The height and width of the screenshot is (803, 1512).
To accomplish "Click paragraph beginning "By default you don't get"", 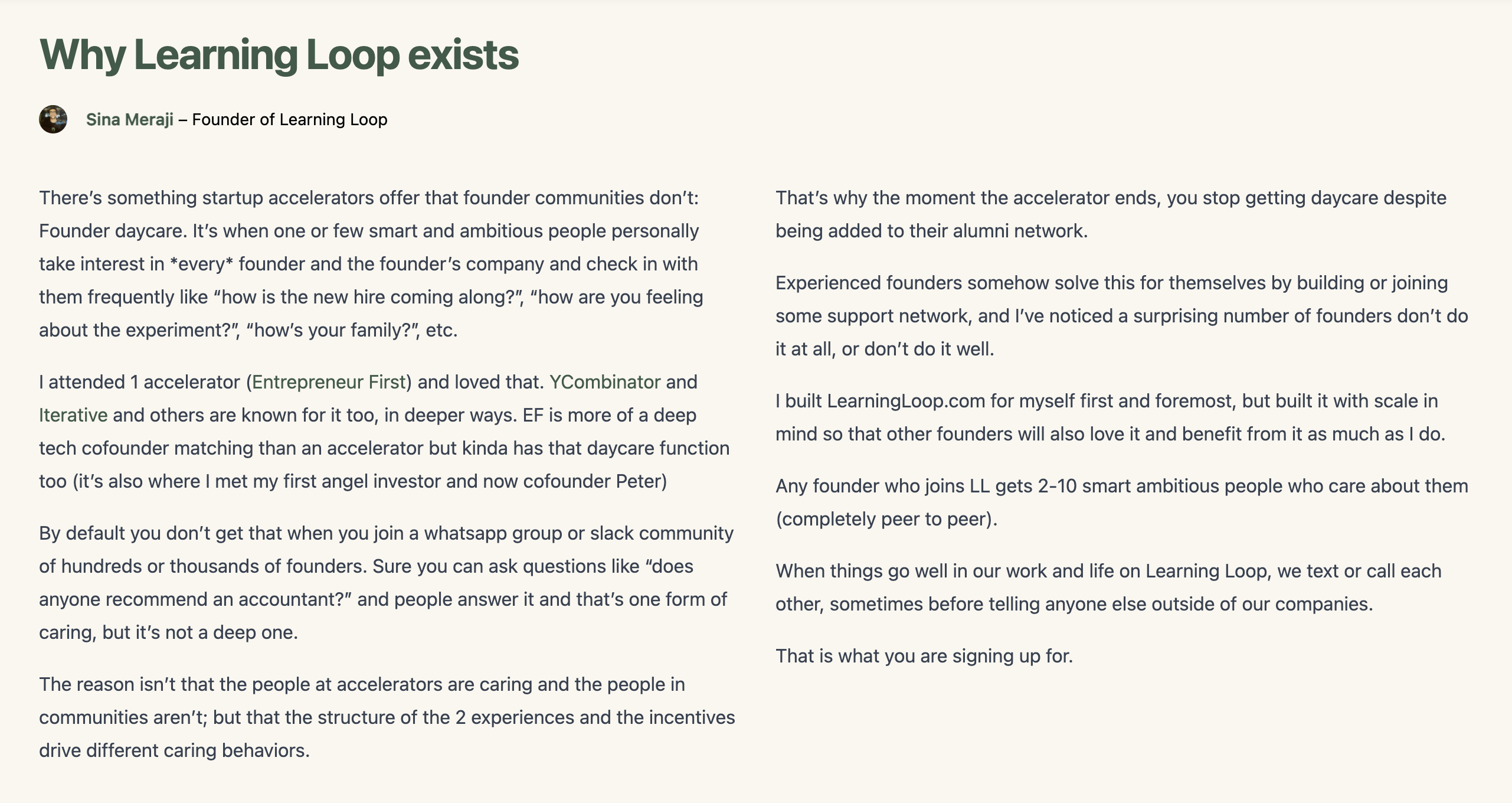I will pos(387,583).
